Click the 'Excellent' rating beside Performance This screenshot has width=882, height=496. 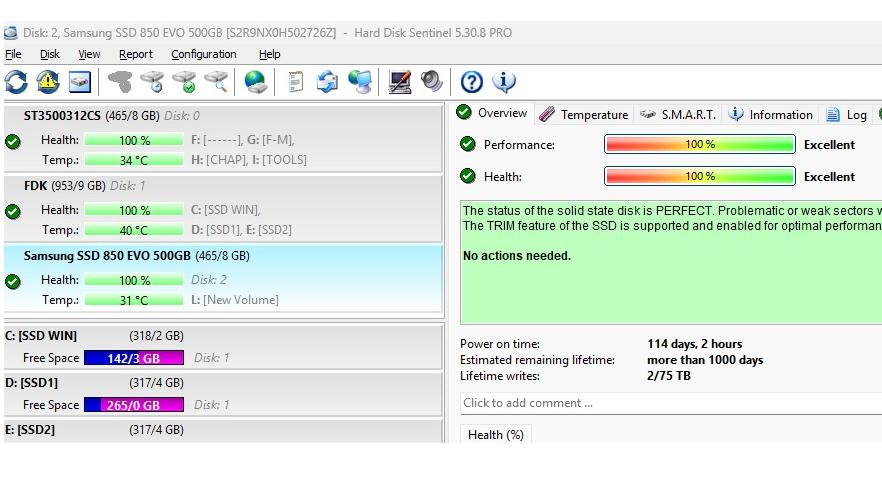point(829,145)
